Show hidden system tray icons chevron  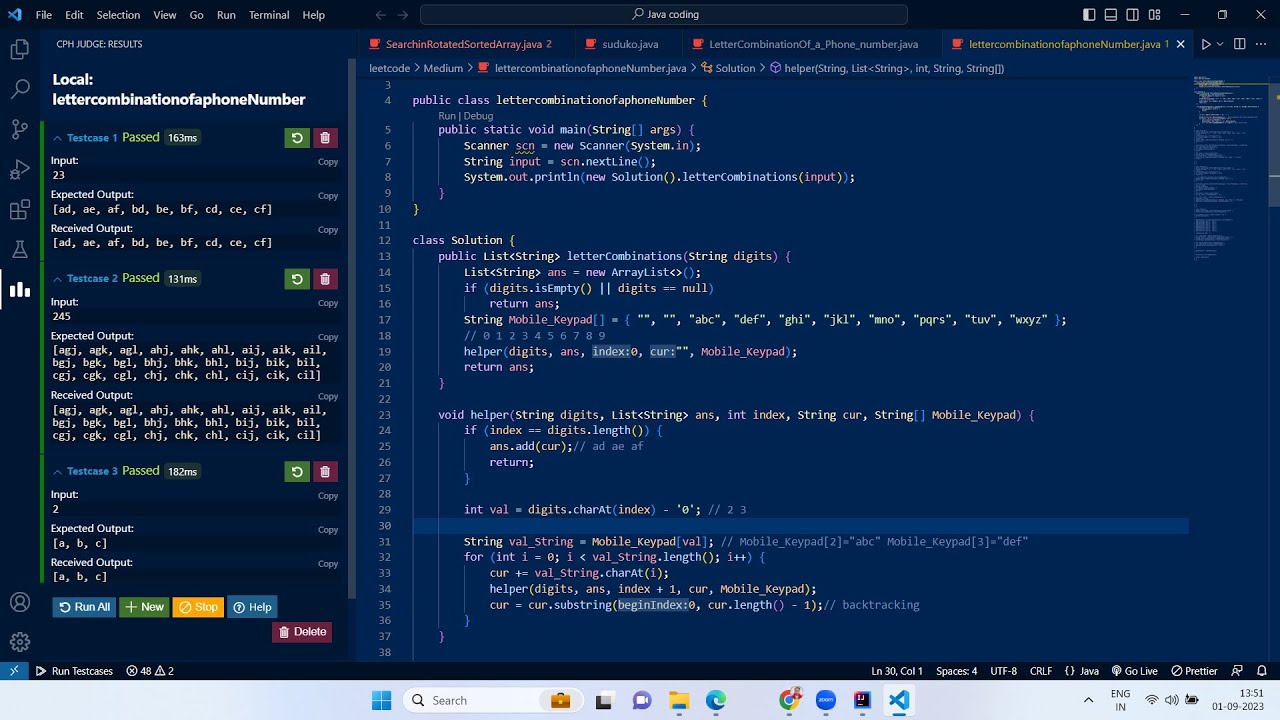pos(1089,700)
